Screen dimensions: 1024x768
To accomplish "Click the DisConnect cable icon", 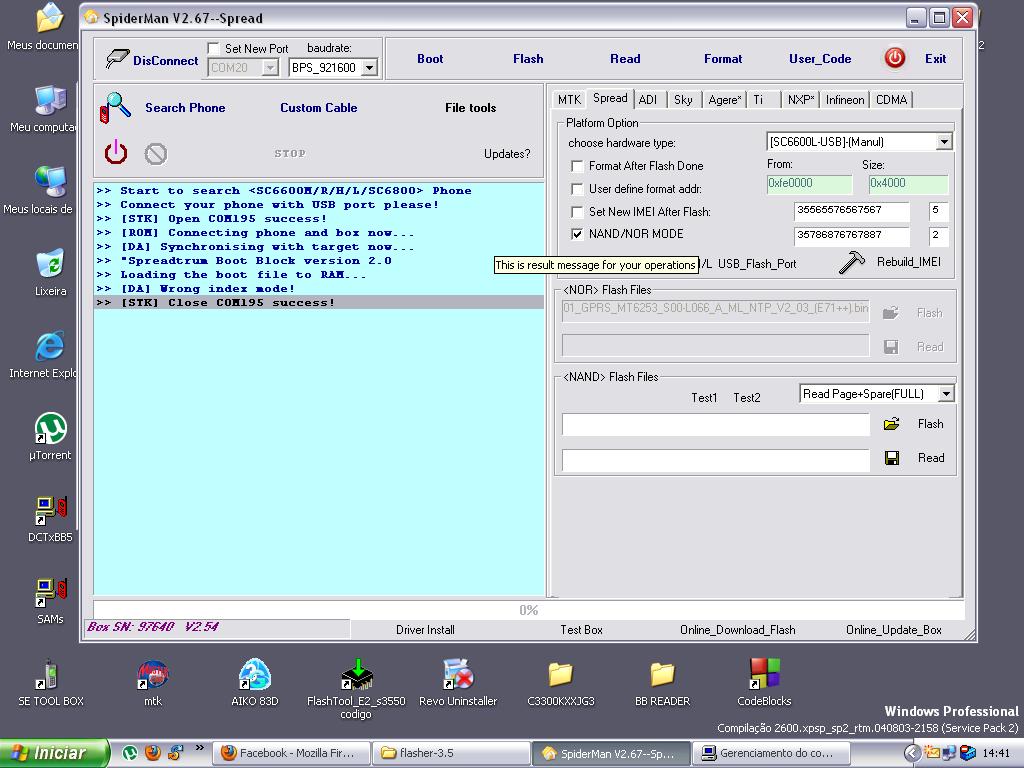I will 117,59.
